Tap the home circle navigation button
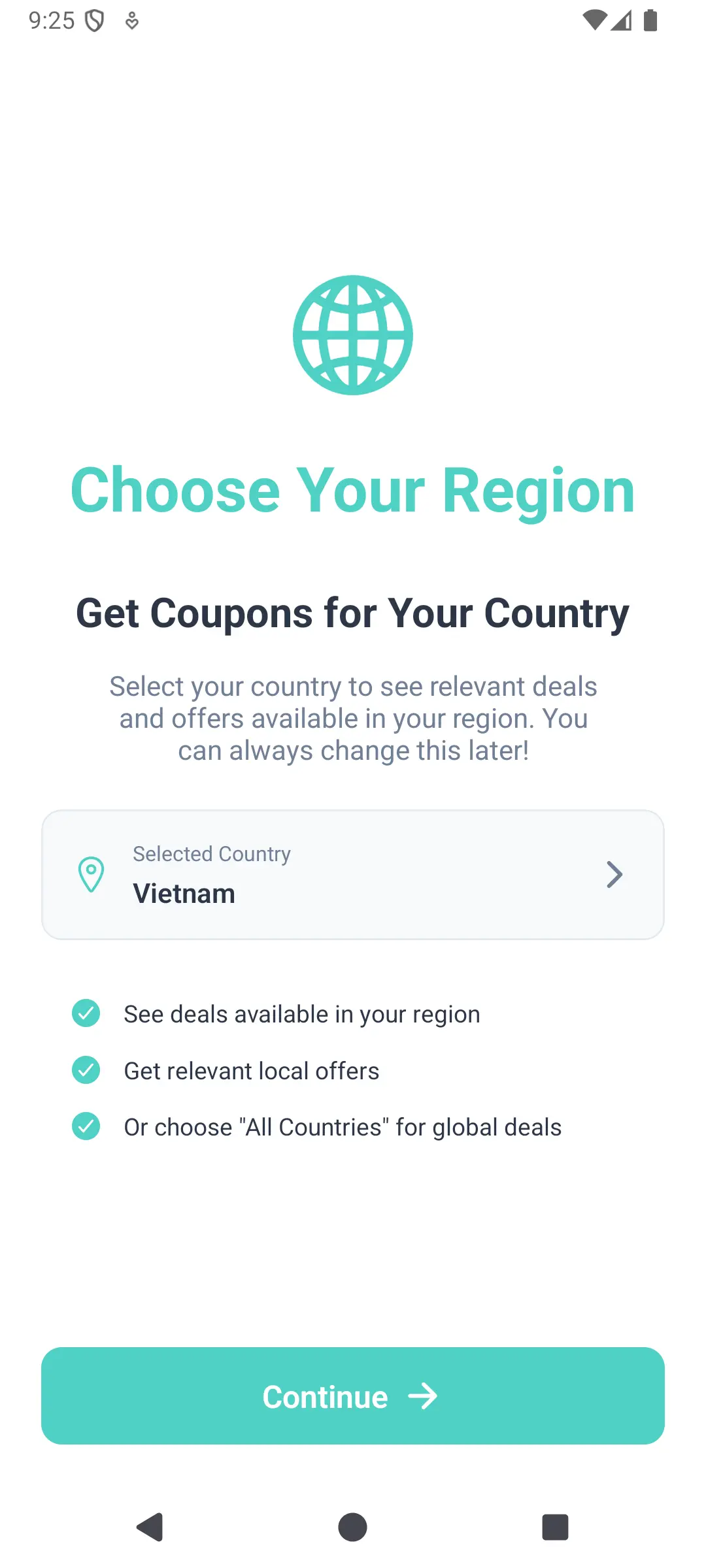The width and height of the screenshot is (706, 1568). tap(352, 1527)
